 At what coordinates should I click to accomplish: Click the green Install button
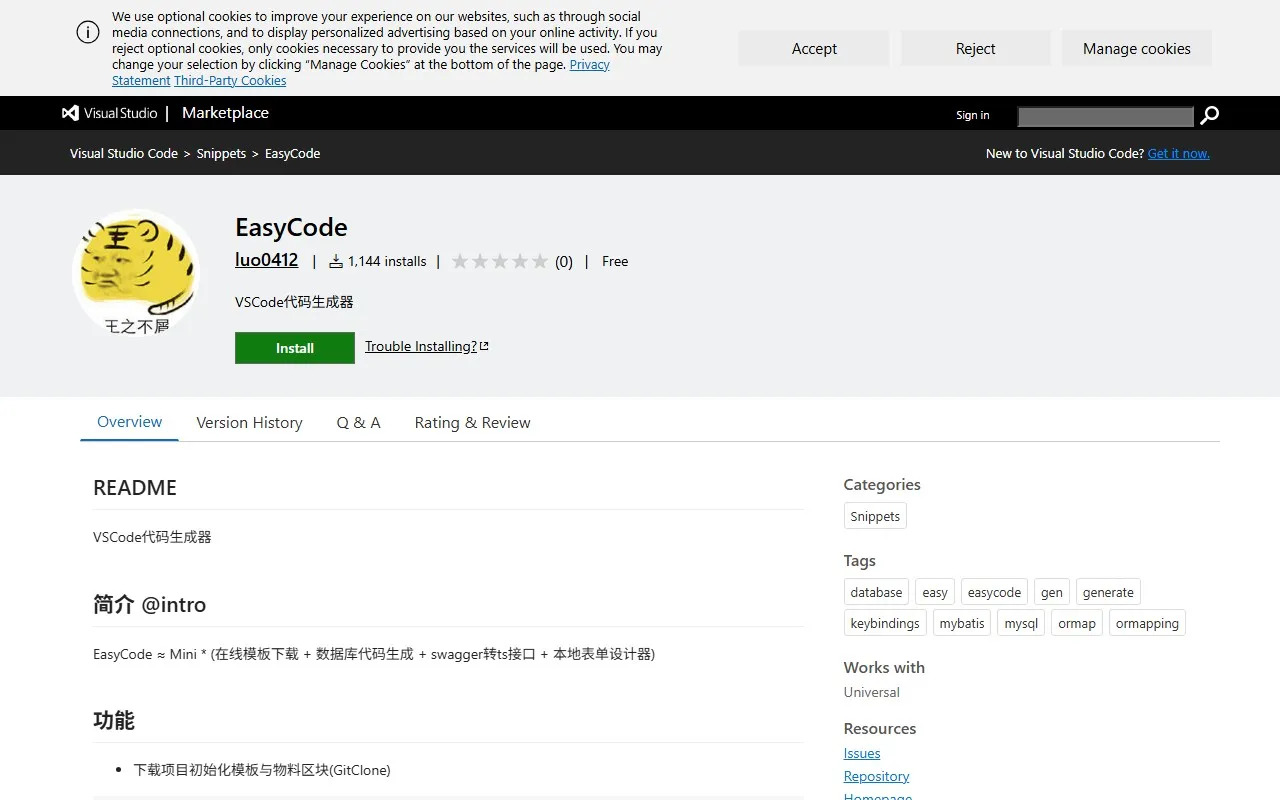coord(294,347)
